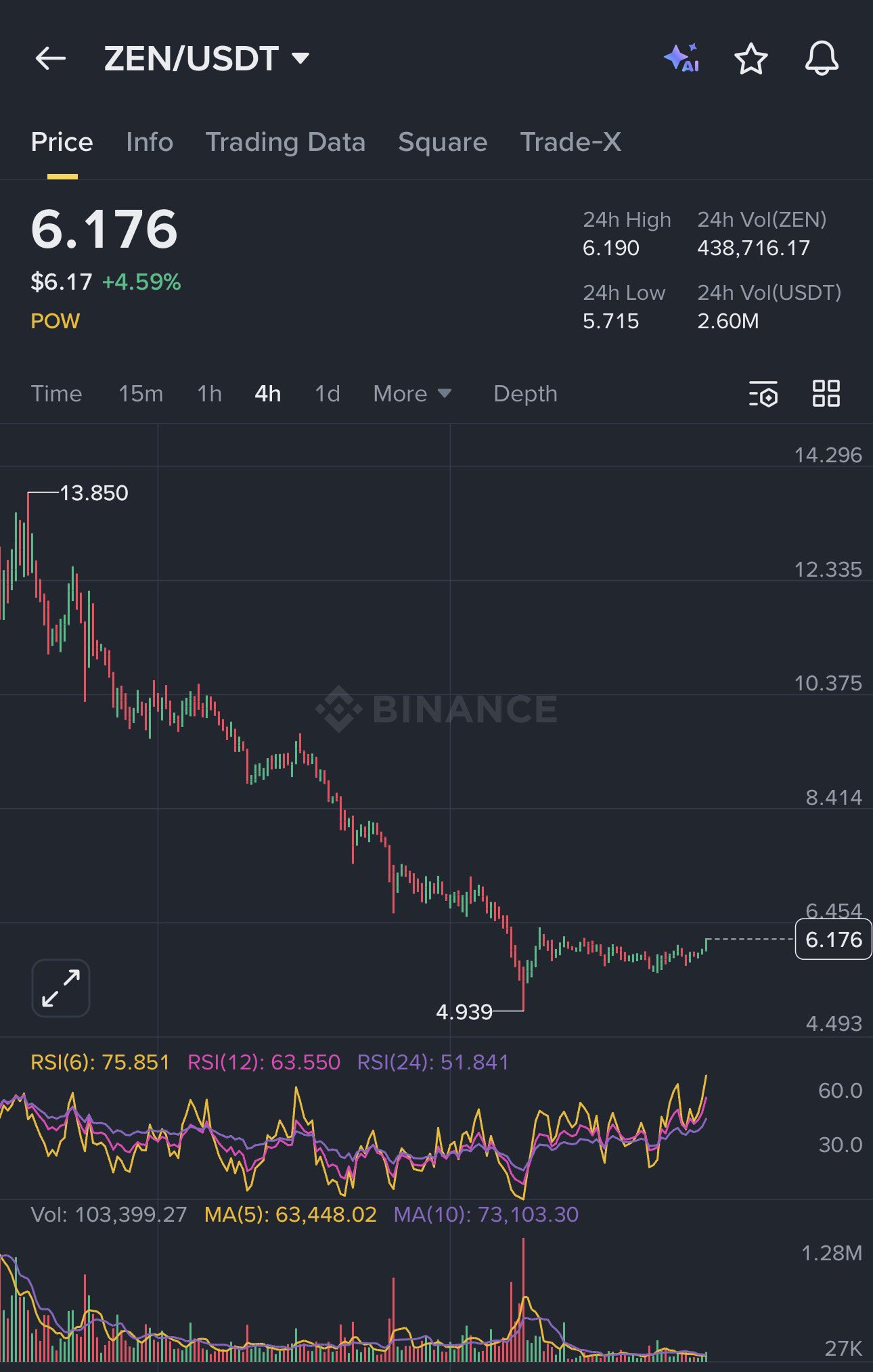The width and height of the screenshot is (873, 1372).
Task: Select the Time line chart view
Action: pos(56,394)
